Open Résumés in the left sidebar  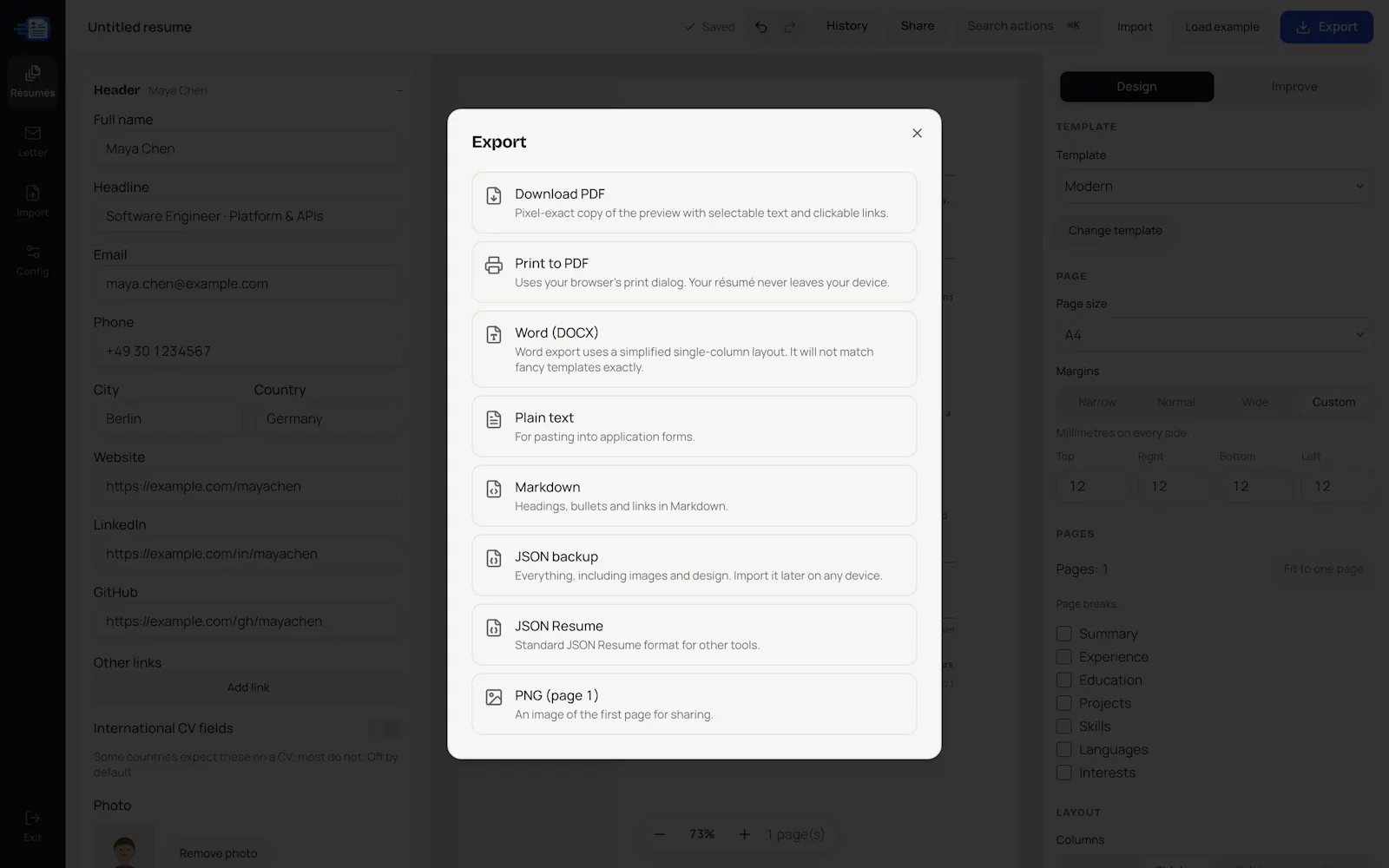[x=33, y=81]
